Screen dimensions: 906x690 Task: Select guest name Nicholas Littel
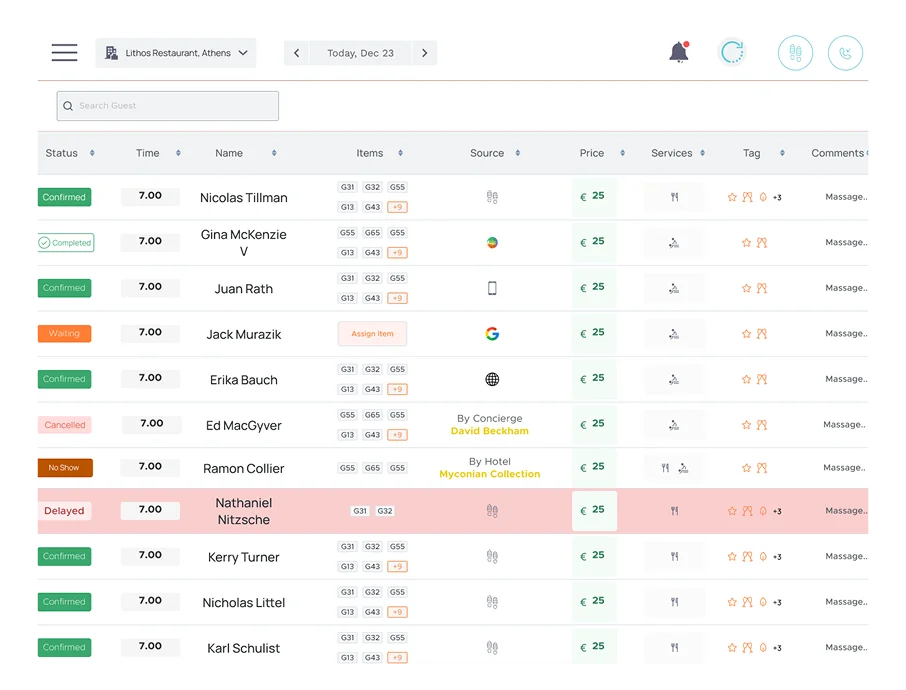[x=243, y=603]
